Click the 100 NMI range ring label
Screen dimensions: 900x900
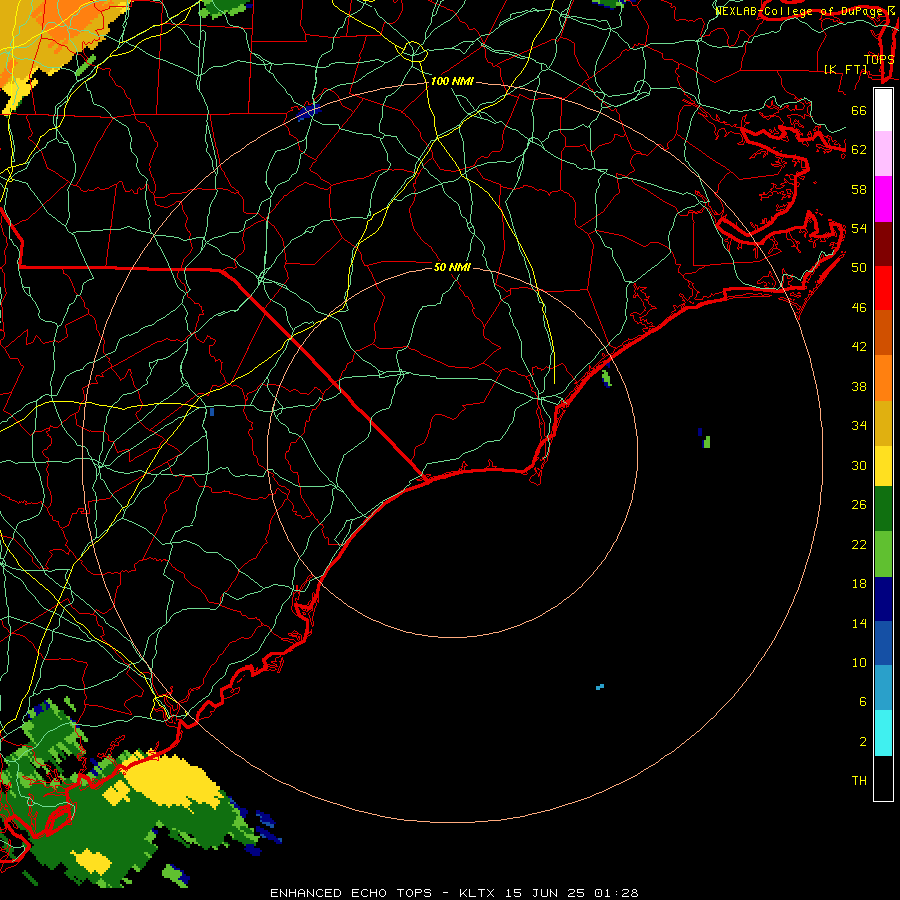click(x=452, y=81)
